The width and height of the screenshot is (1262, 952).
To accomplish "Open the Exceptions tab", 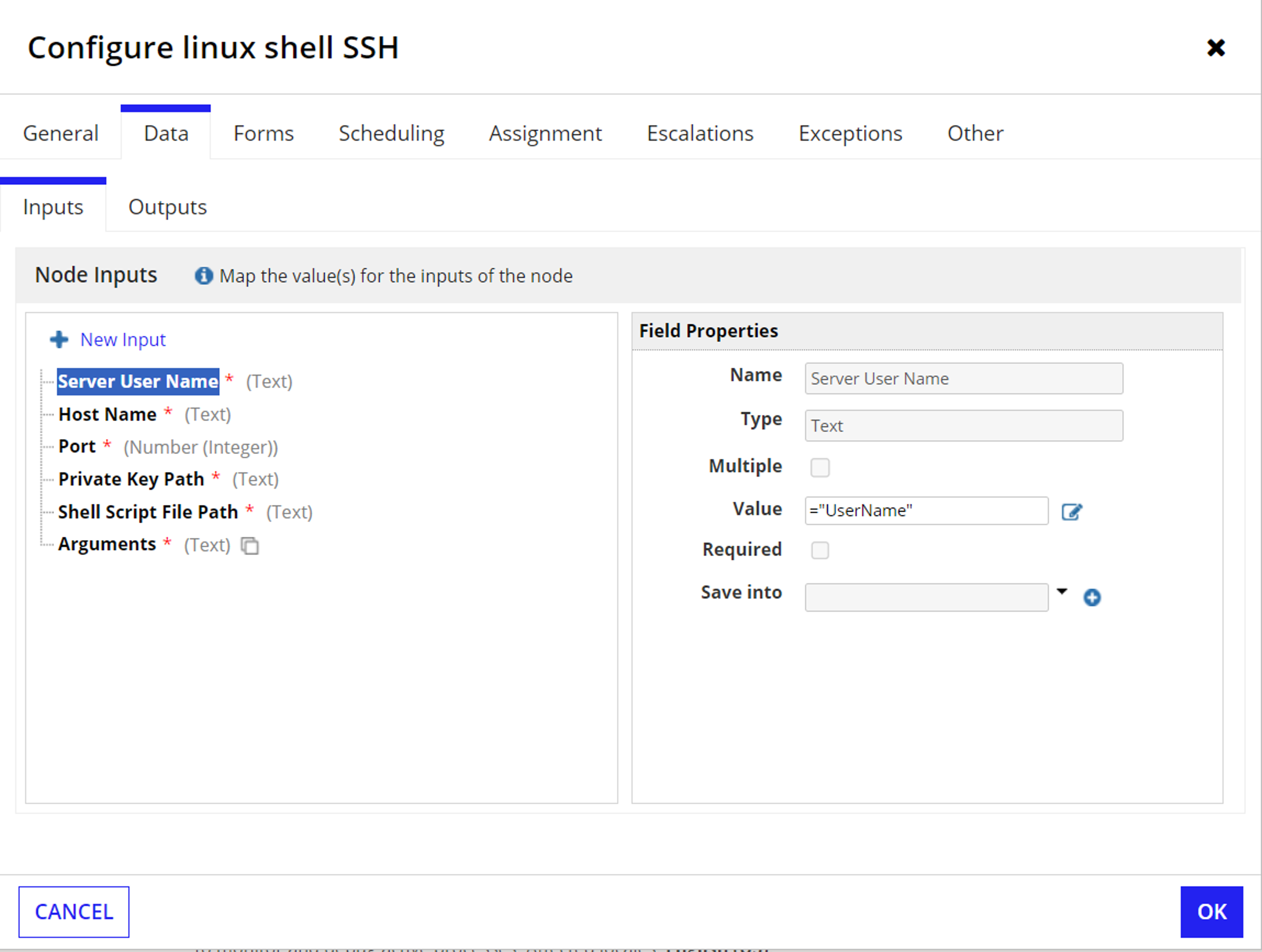I will [850, 133].
